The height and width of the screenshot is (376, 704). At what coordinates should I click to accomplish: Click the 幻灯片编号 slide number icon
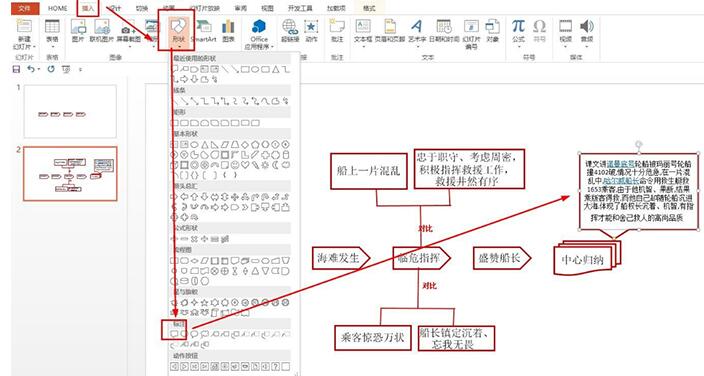point(471,26)
